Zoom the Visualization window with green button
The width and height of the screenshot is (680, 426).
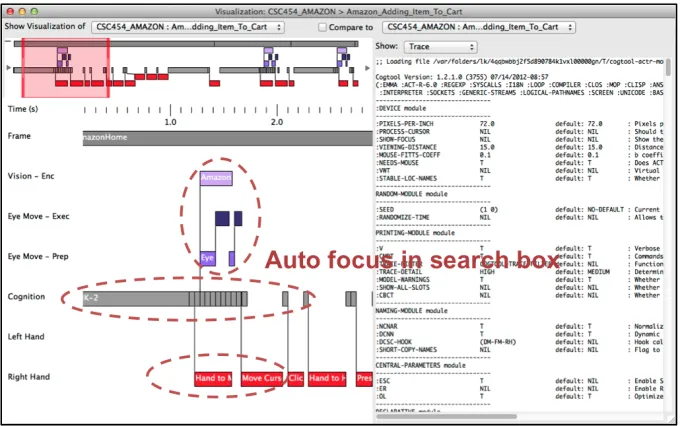(34, 12)
